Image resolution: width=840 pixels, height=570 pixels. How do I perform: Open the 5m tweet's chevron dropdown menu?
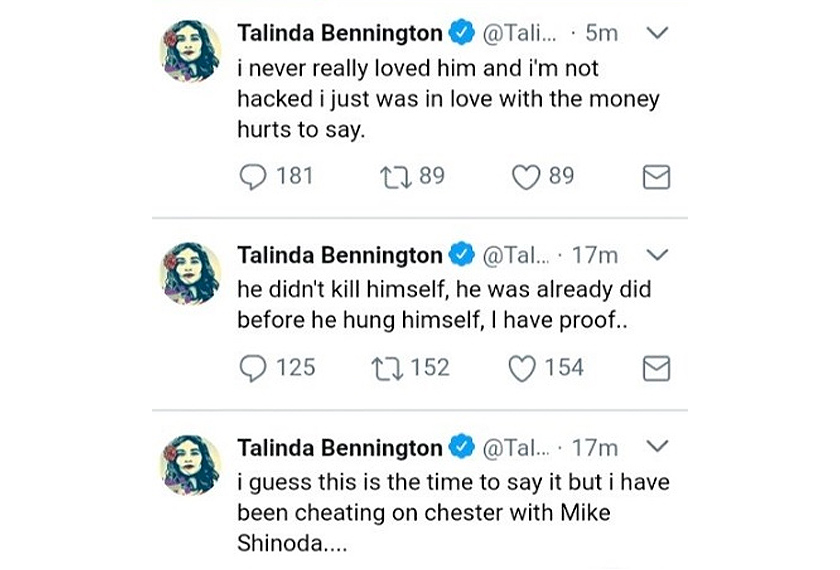[x=657, y=33]
